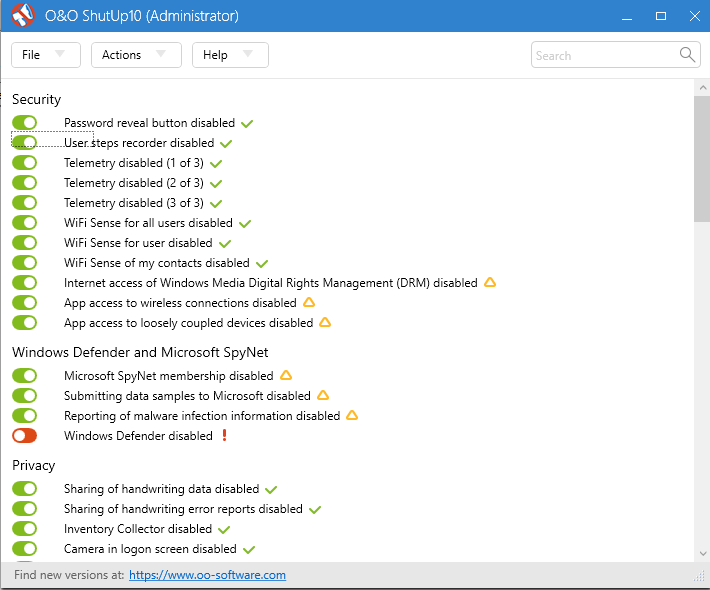Image resolution: width=710 pixels, height=590 pixels.
Task: Click the scrollbar down arrow
Action: point(702,553)
